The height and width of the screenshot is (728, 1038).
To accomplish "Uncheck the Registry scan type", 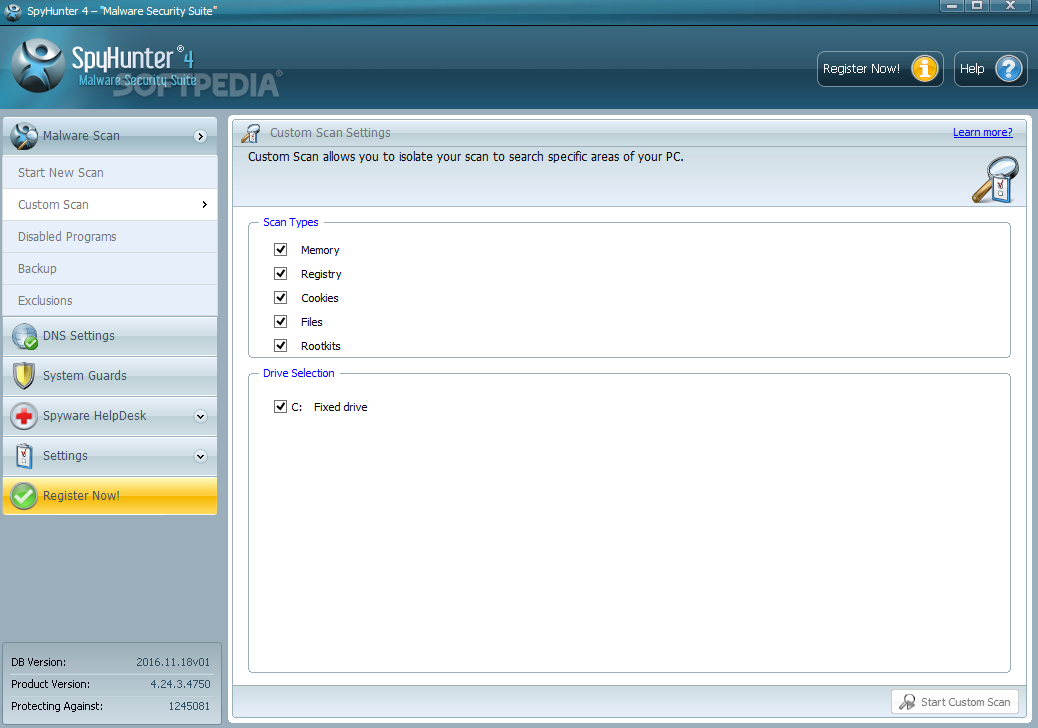I will [281, 273].
